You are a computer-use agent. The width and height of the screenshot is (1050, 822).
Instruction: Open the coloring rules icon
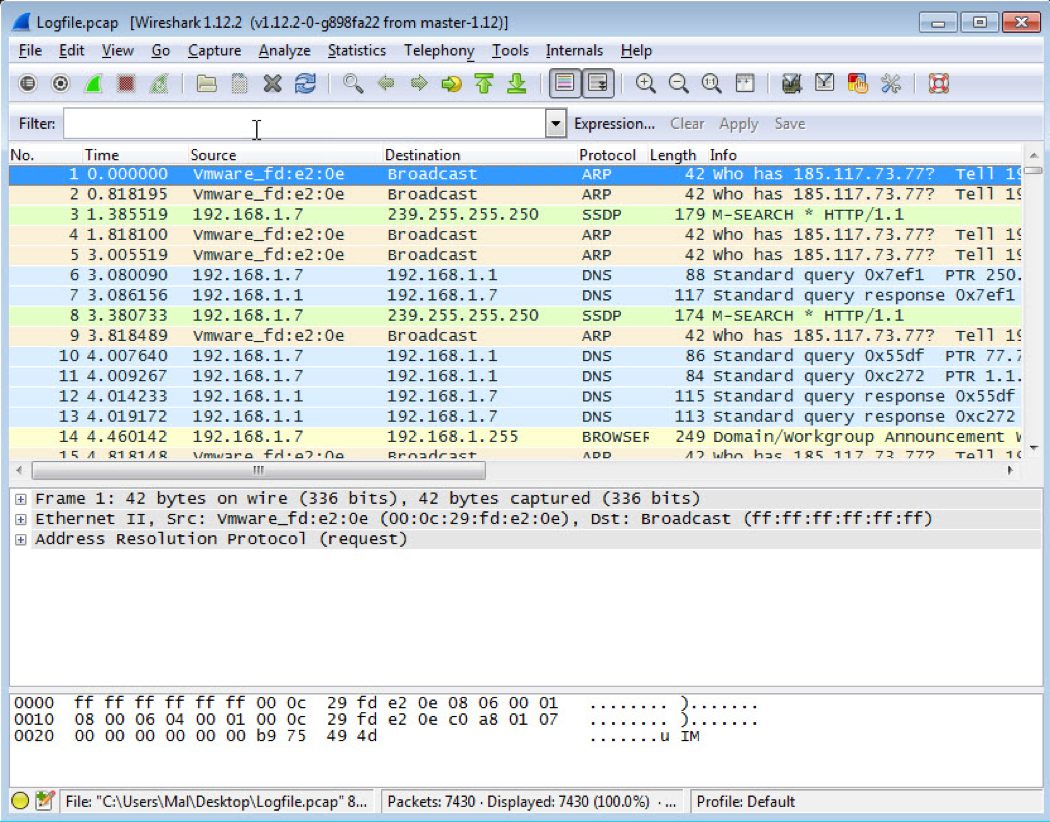tap(857, 84)
